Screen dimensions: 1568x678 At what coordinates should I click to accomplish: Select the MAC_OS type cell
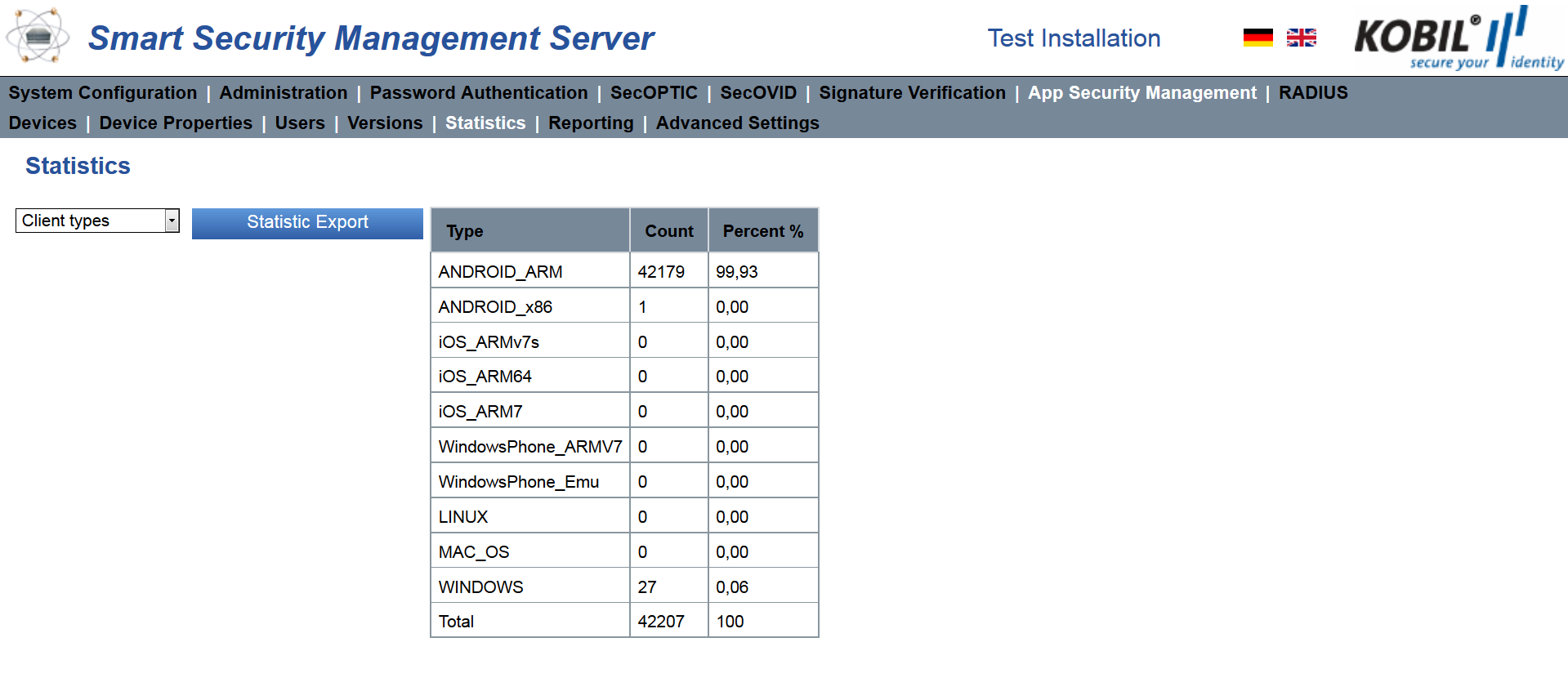(530, 552)
